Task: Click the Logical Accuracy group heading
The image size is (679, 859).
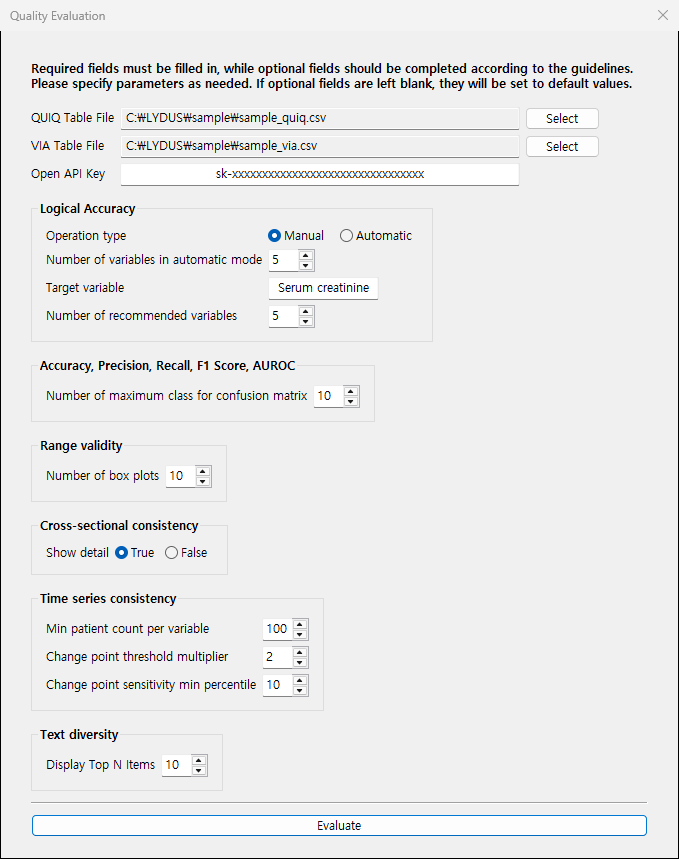Action: click(88, 209)
